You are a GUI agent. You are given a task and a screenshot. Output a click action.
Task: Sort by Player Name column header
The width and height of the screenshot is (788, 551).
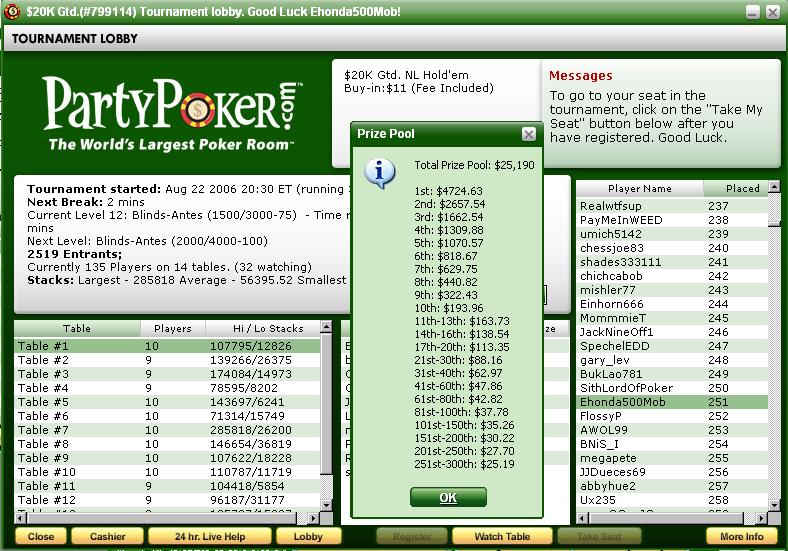click(x=639, y=189)
